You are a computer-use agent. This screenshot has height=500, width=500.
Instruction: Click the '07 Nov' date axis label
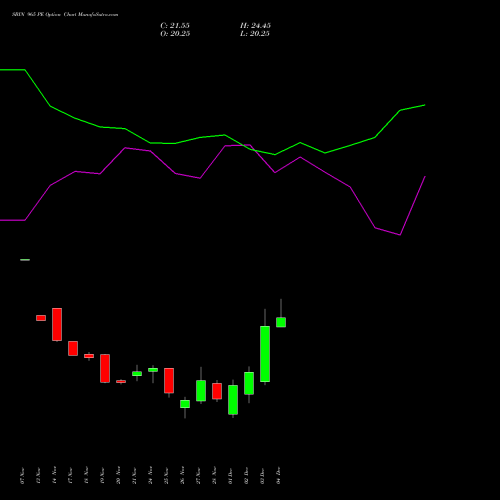coord(22,476)
